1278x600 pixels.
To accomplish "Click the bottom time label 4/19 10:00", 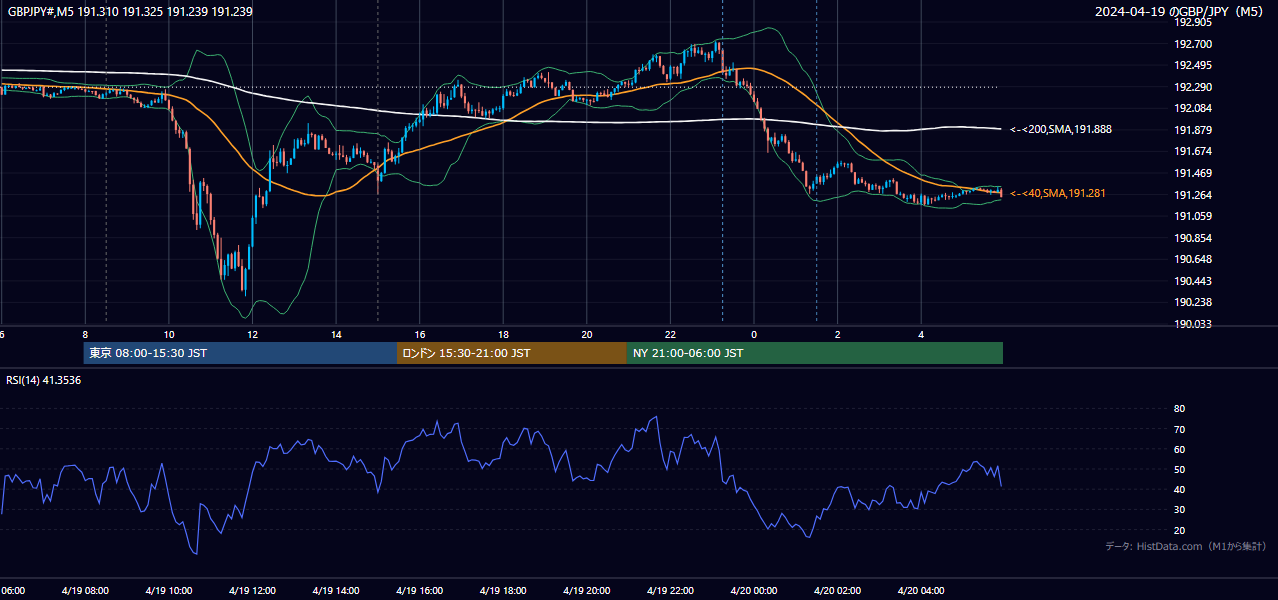I will click(168, 590).
